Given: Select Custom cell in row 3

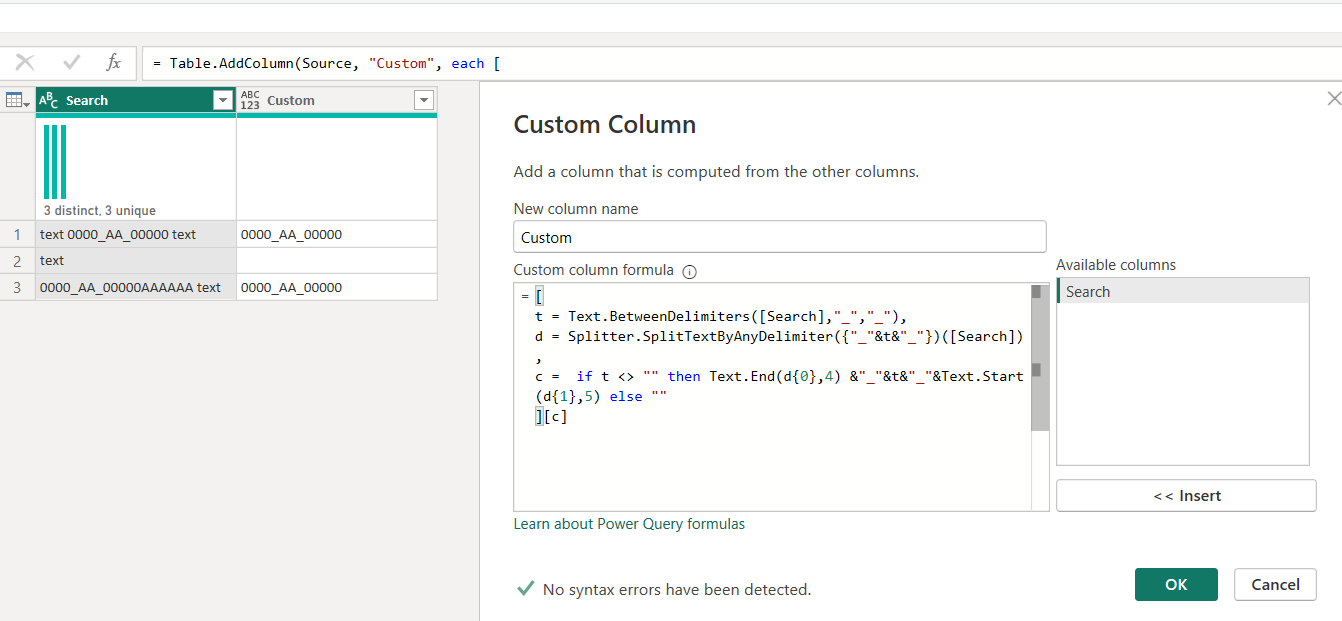Looking at the screenshot, I should coord(337,287).
